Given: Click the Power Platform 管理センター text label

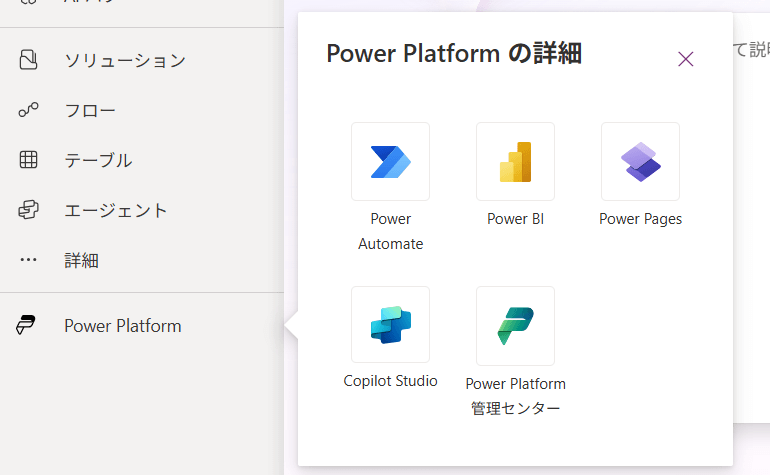Looking at the screenshot, I should pyautogui.click(x=515, y=396).
